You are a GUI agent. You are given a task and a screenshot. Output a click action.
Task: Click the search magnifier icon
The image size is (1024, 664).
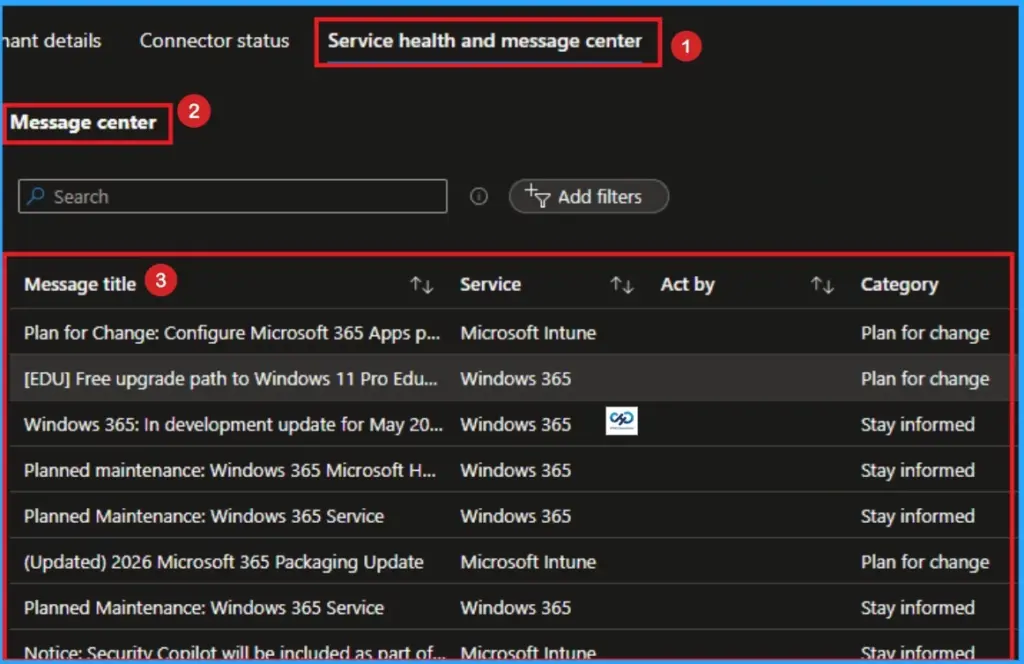[37, 195]
